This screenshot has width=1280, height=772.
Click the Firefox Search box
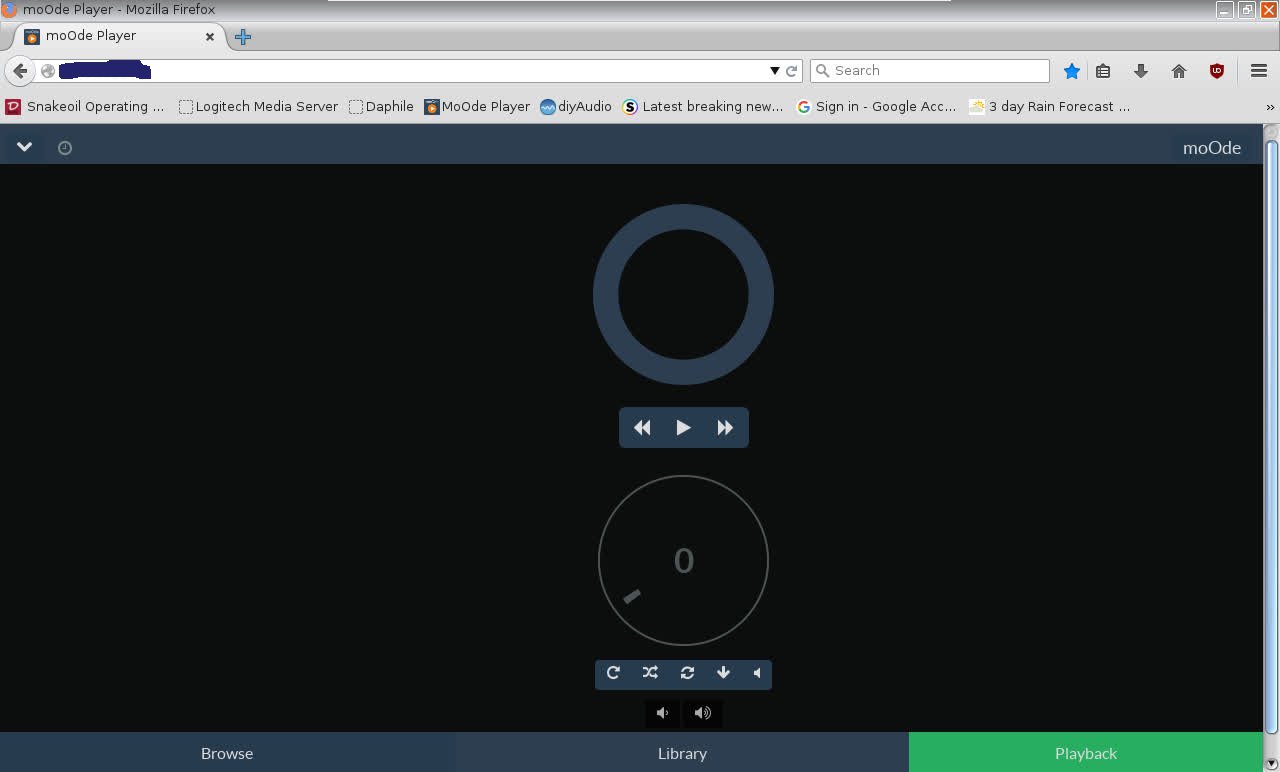(930, 71)
